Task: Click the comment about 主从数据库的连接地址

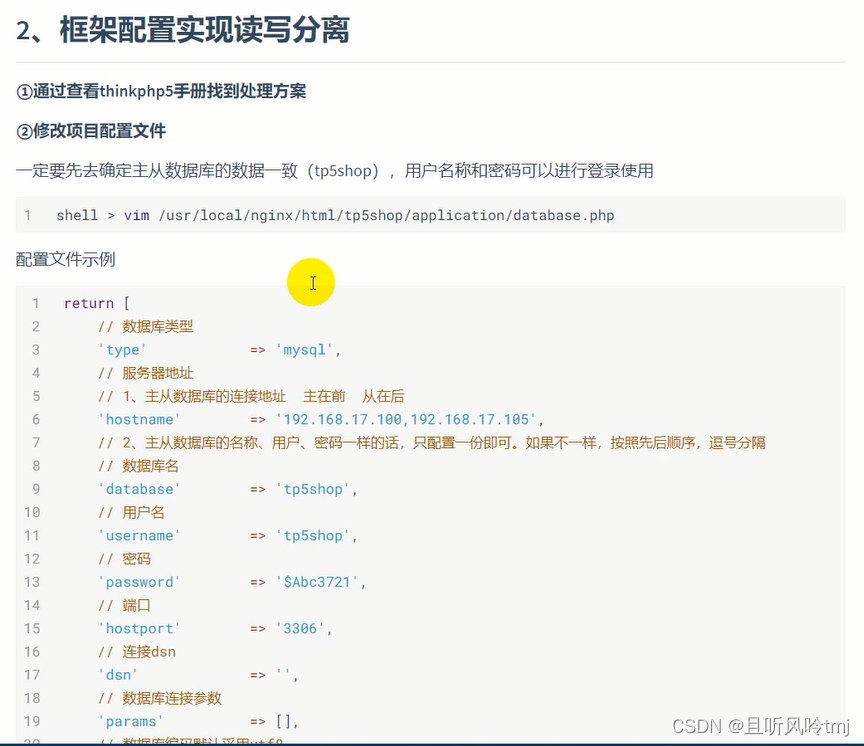Action: point(245,396)
